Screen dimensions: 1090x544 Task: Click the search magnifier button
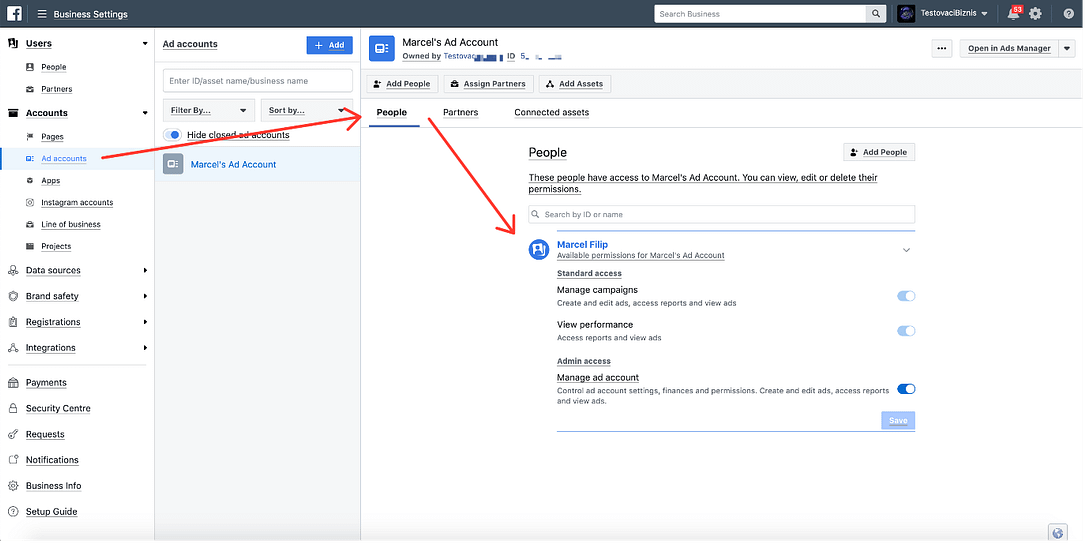[x=876, y=14]
